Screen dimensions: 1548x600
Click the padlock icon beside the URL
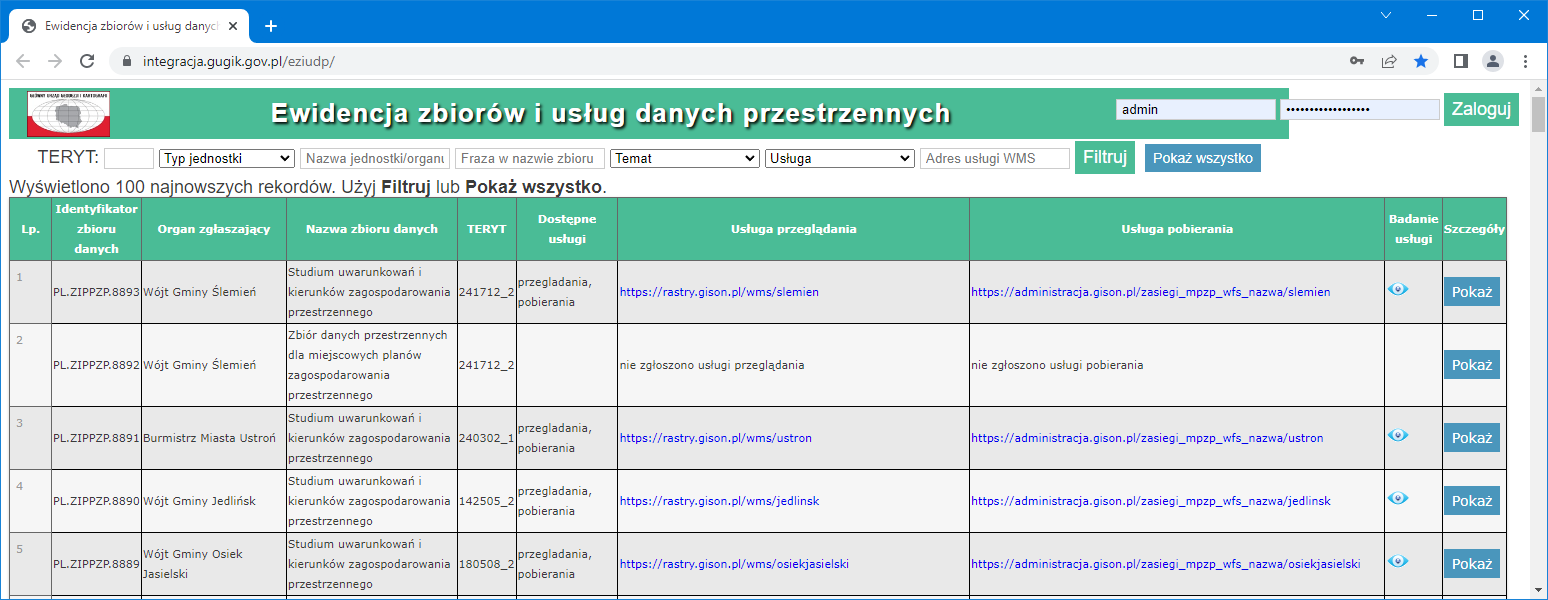coord(125,60)
